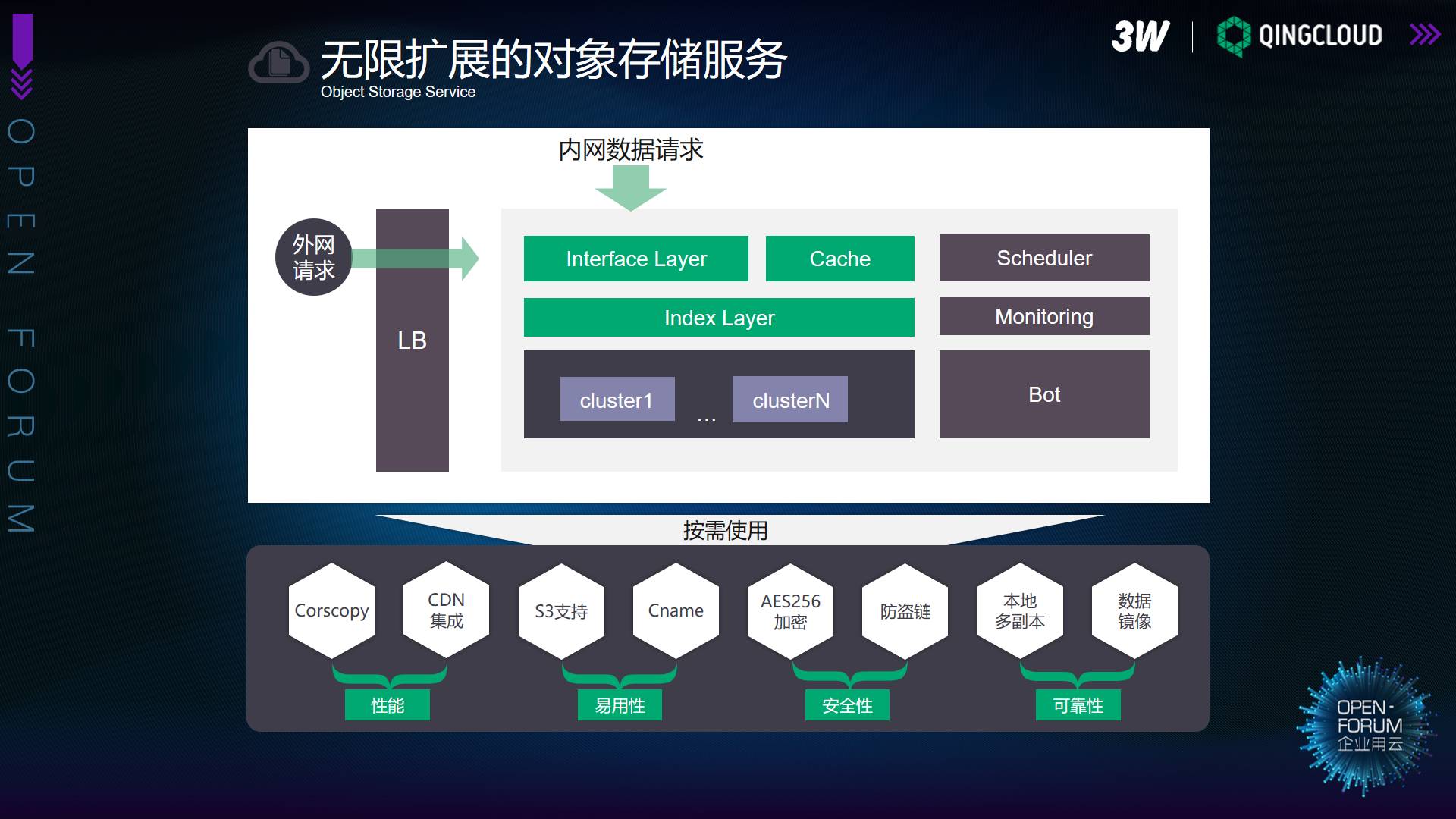Select the AES256加密 hexagon

coord(790,611)
